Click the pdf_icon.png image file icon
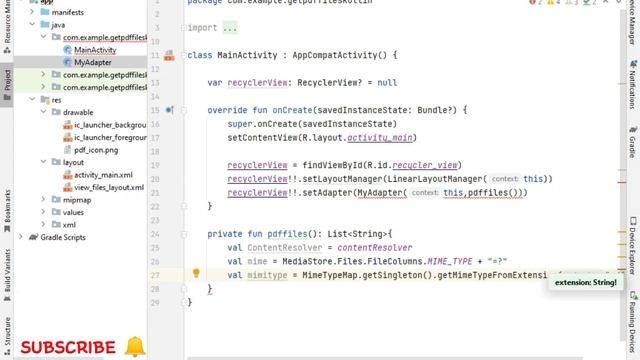This screenshot has height=360, width=640. pos(68,150)
